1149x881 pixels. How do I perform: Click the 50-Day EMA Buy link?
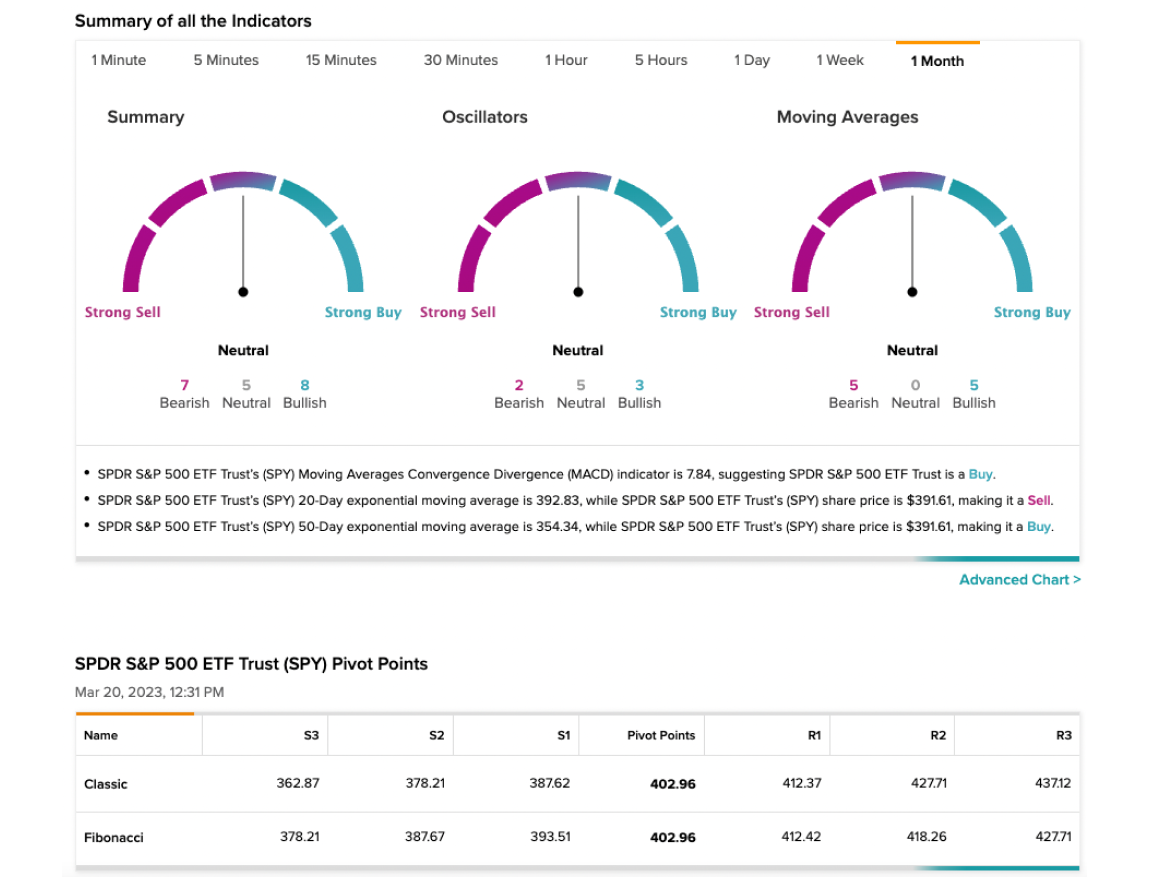[1038, 527]
